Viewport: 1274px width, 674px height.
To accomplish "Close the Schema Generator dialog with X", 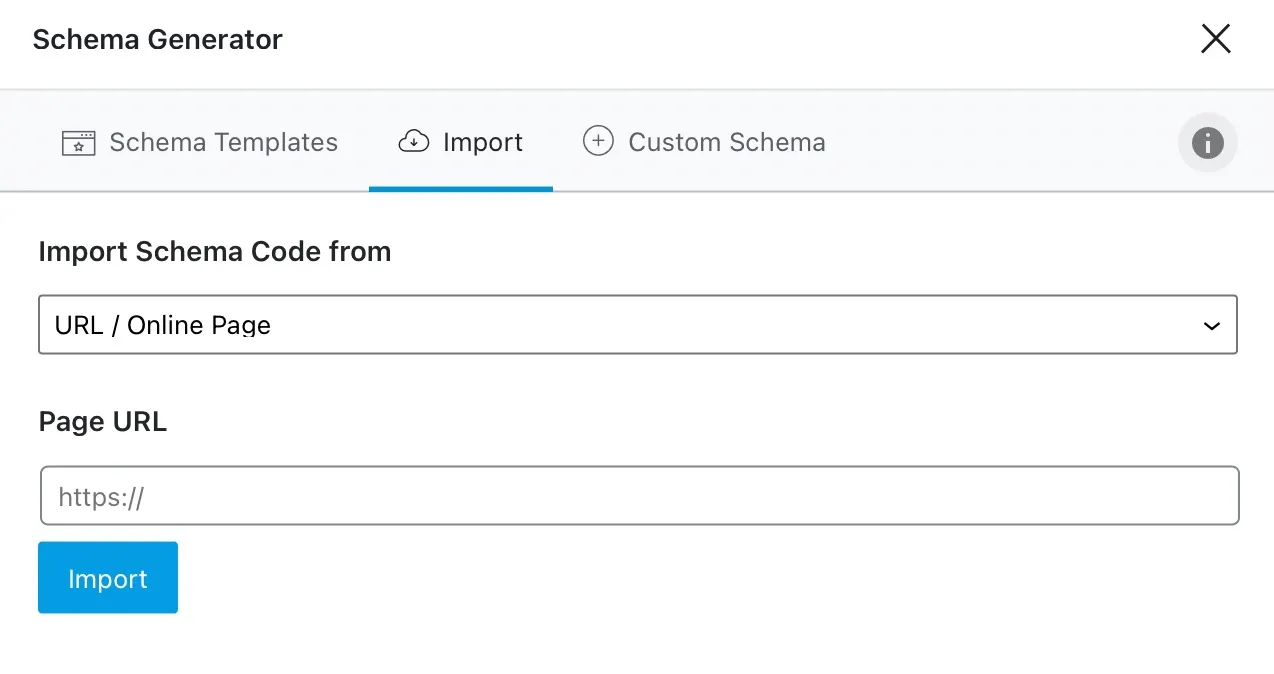I will [1215, 39].
